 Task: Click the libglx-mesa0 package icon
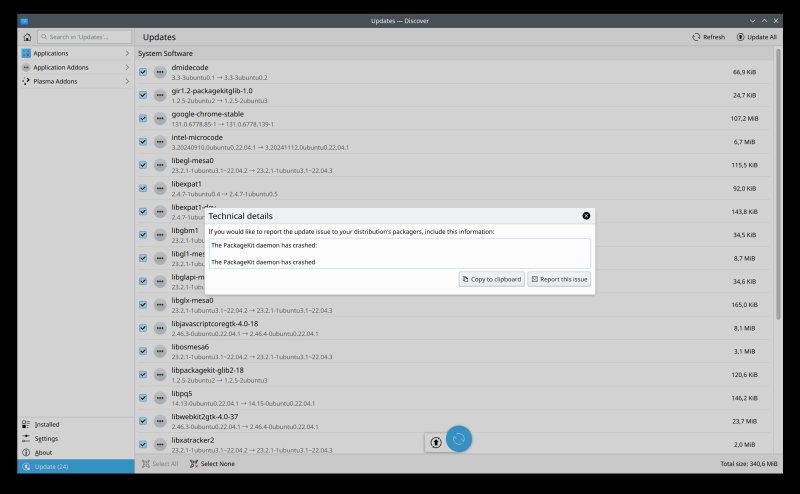click(160, 305)
